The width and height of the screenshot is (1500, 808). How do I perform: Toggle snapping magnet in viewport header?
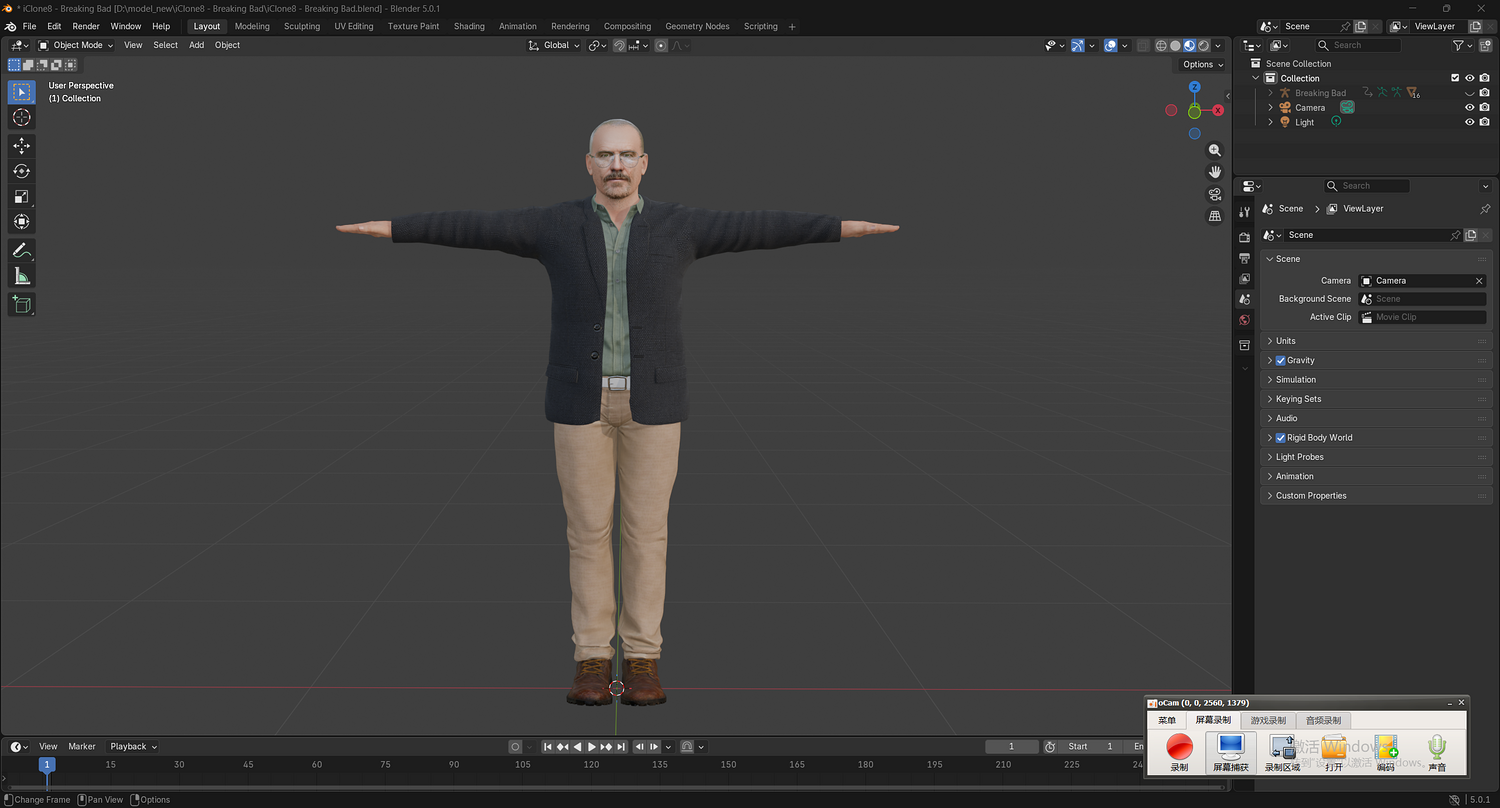[x=619, y=45]
